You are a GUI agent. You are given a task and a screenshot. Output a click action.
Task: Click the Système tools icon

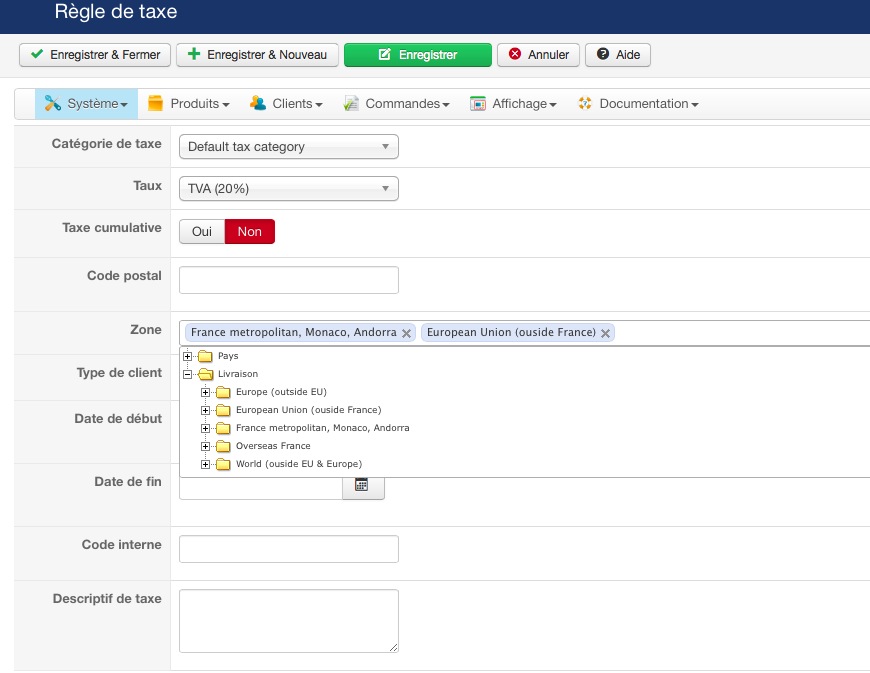click(53, 103)
